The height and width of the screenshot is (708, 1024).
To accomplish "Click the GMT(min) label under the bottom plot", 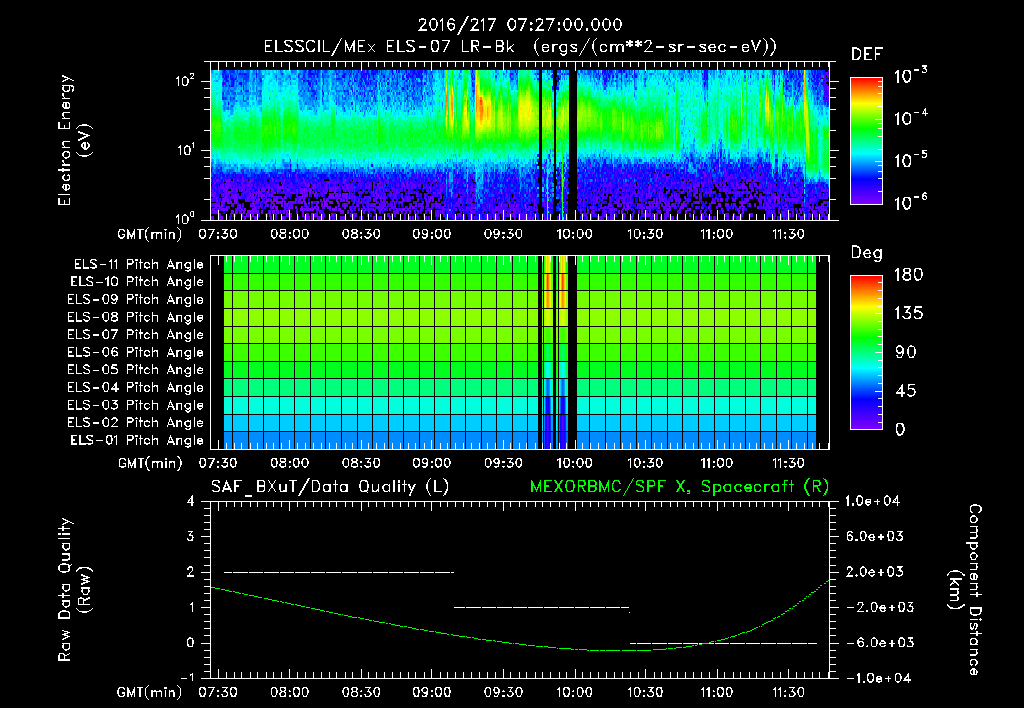I will (150, 692).
